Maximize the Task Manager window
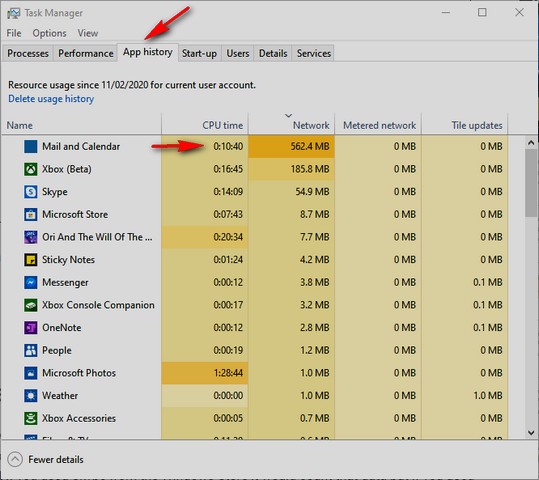539x480 pixels. click(482, 13)
